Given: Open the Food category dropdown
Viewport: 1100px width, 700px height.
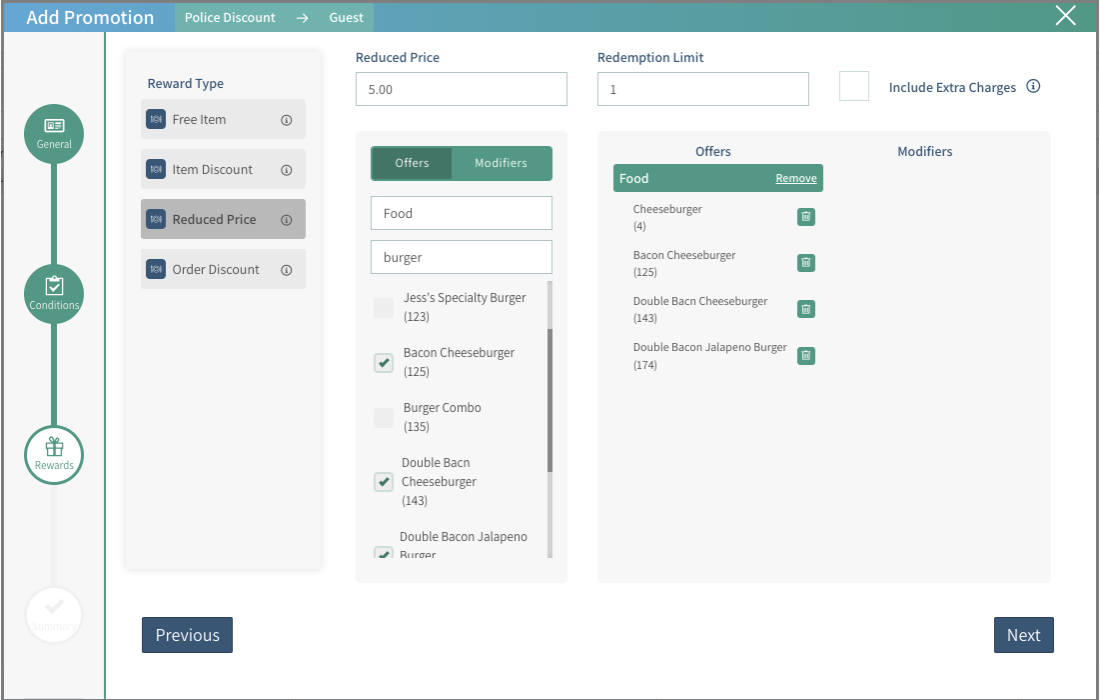Looking at the screenshot, I should (x=461, y=213).
